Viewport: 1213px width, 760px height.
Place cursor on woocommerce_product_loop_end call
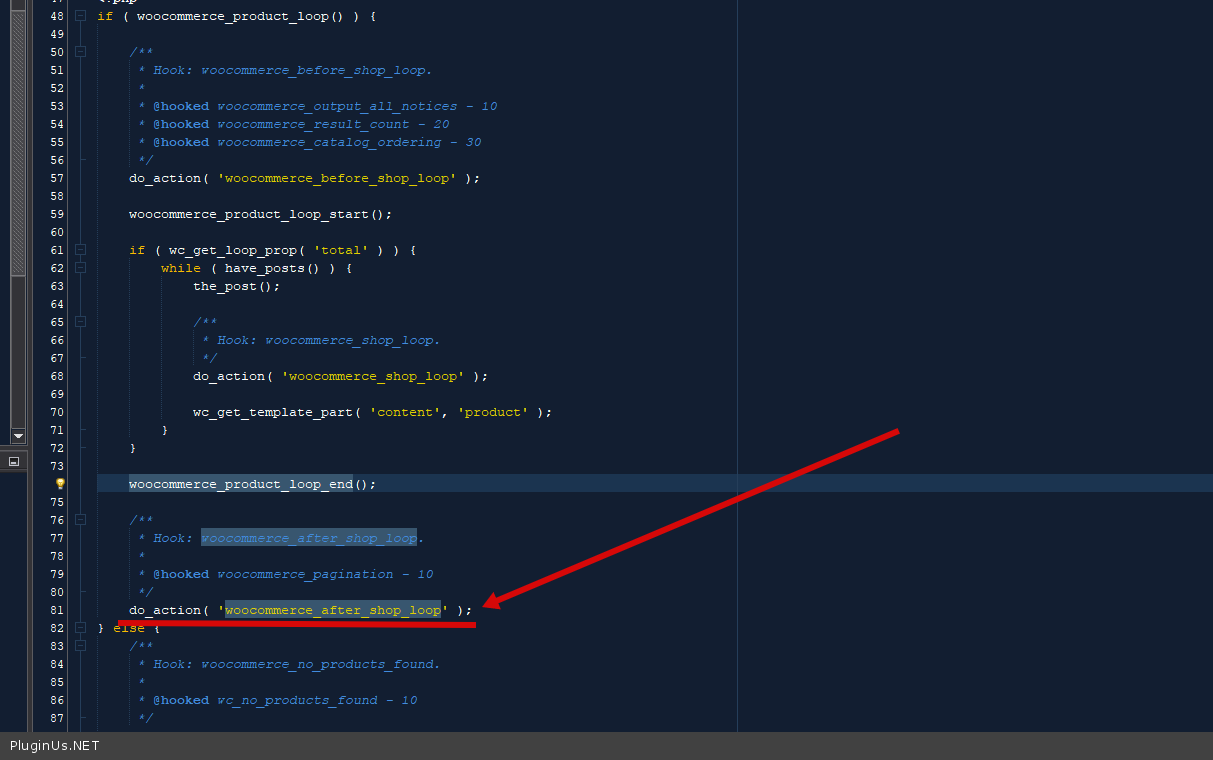click(x=240, y=484)
